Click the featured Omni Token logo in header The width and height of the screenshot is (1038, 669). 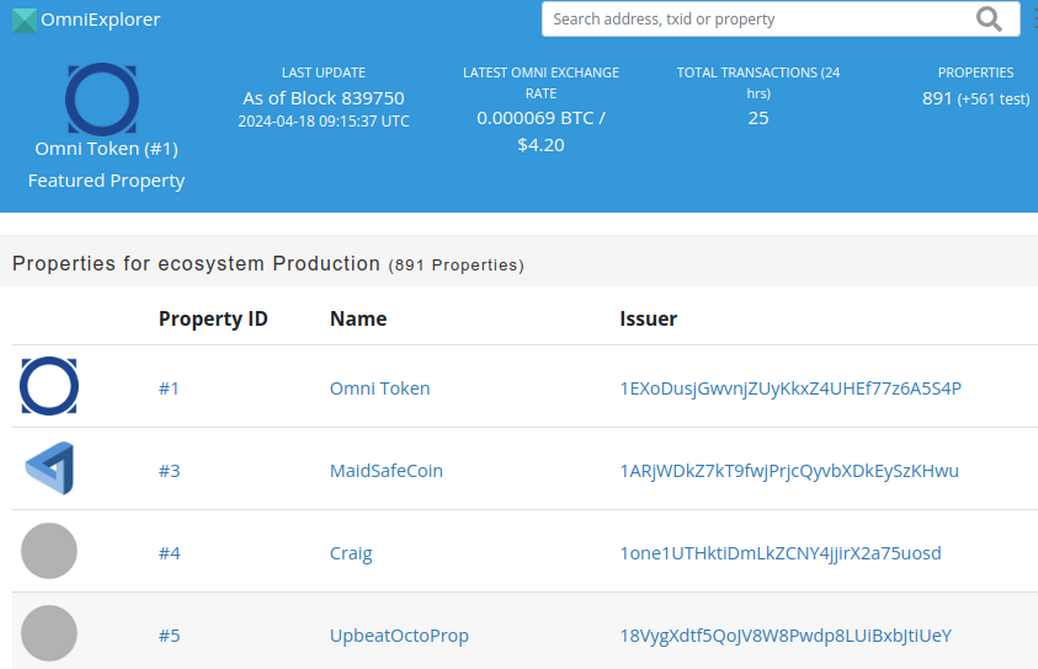coord(102,99)
